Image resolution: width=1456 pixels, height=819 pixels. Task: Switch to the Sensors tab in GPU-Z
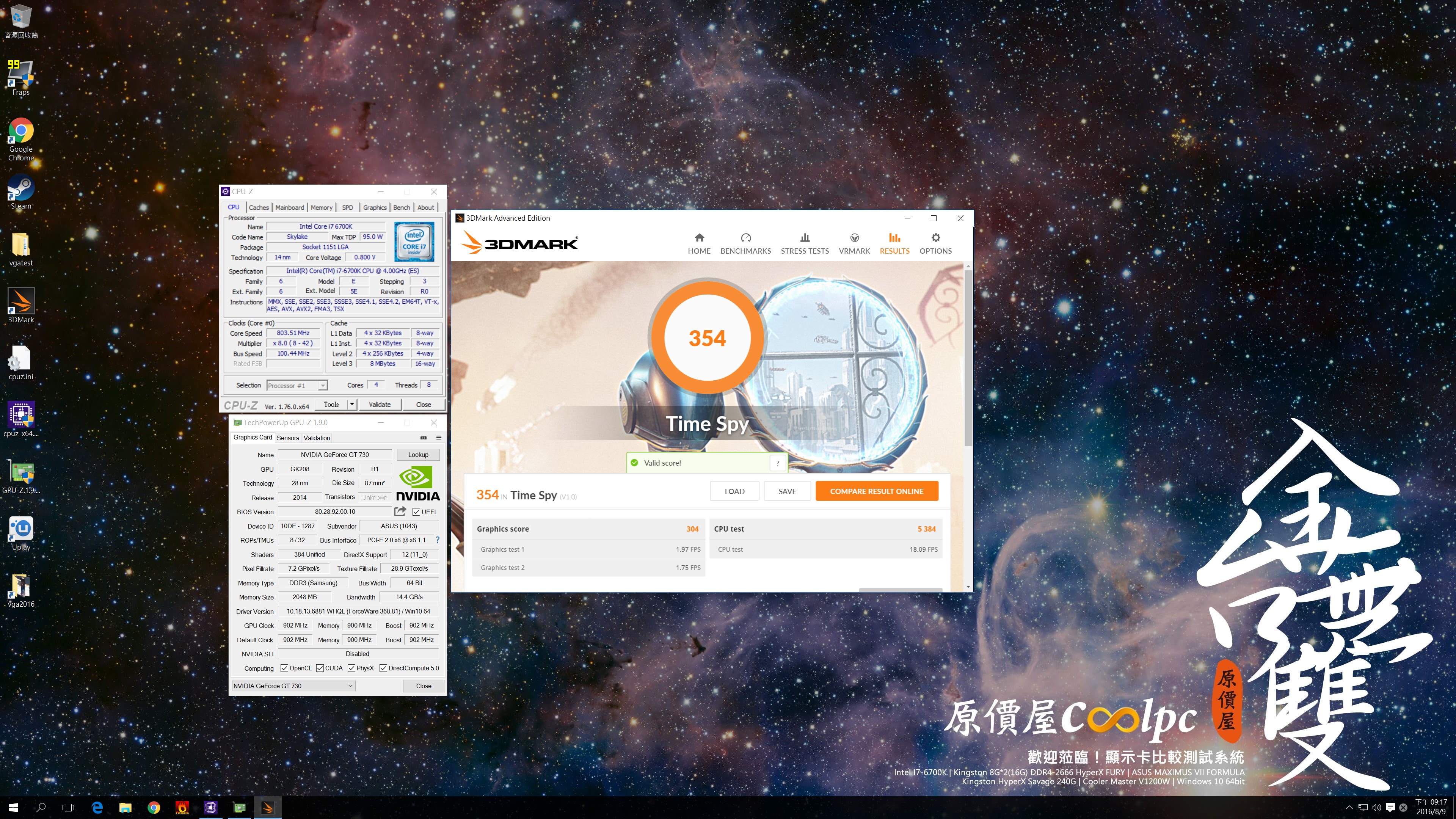[x=288, y=438]
